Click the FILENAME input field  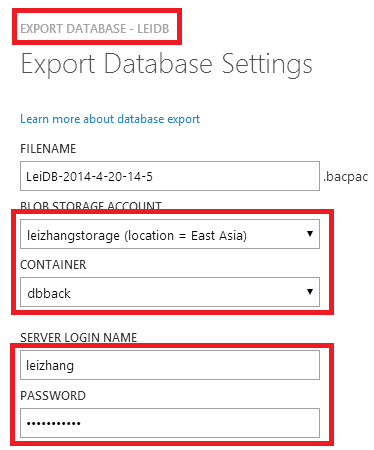pyautogui.click(x=170, y=176)
